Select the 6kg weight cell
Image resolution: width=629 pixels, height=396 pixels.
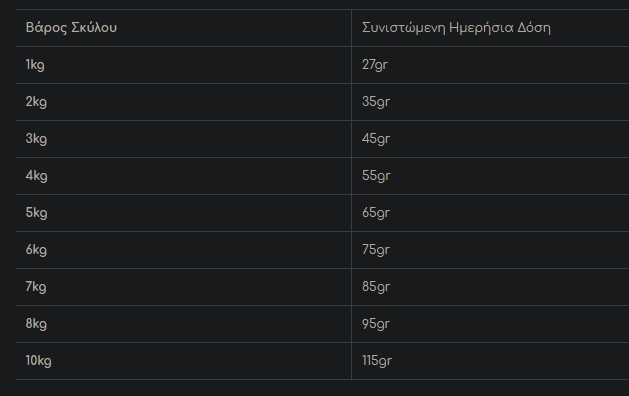coord(183,250)
